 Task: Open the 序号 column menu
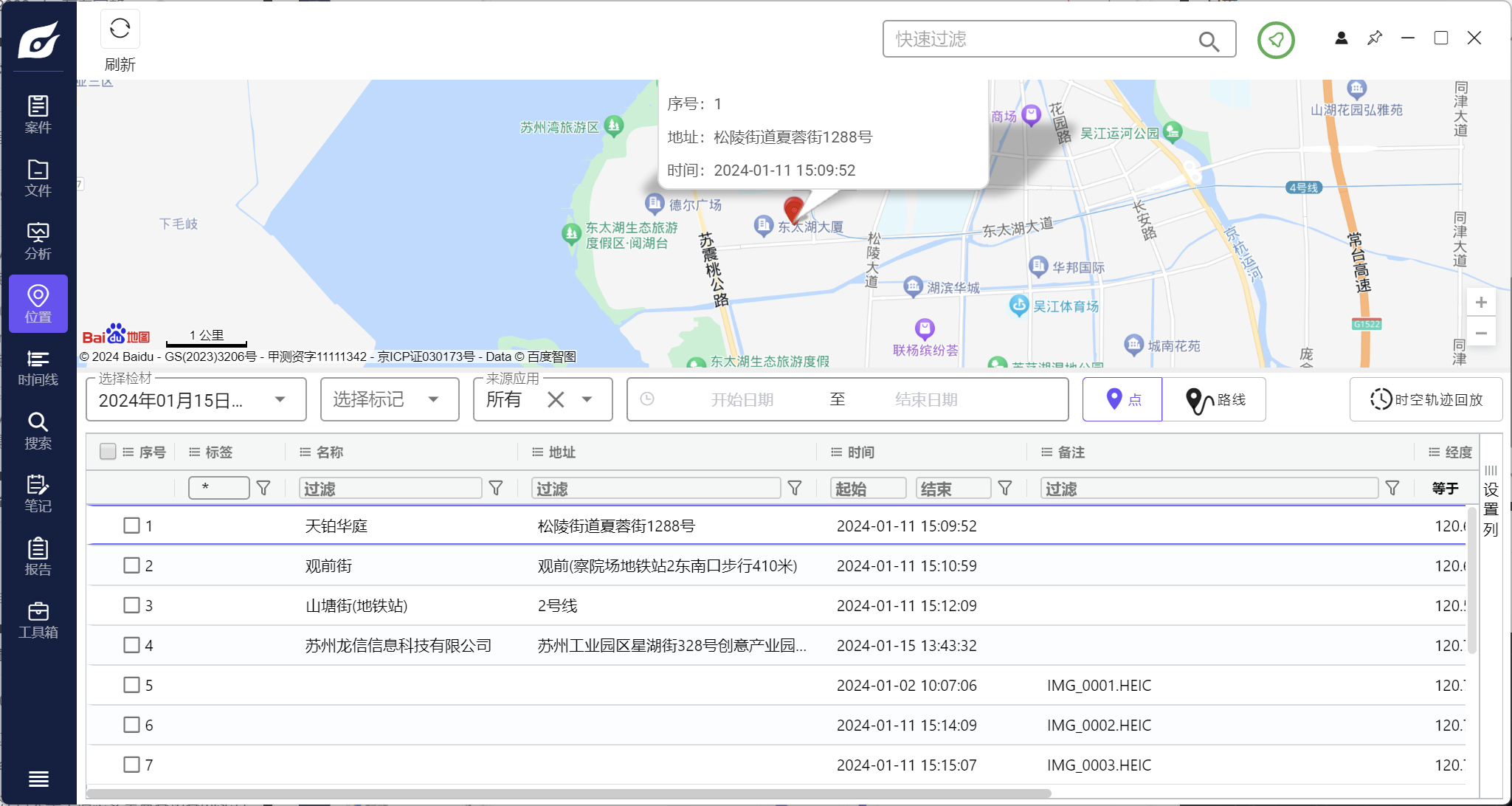tap(128, 452)
